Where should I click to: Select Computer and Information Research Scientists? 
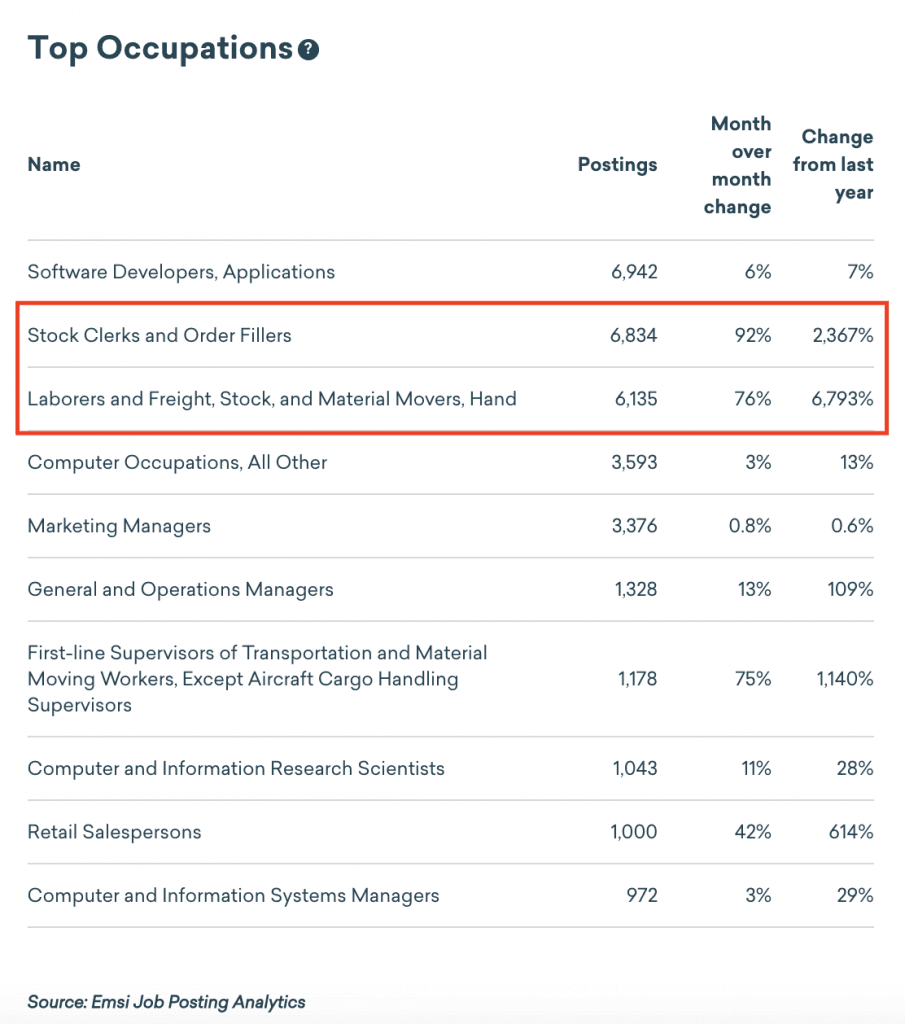click(236, 769)
